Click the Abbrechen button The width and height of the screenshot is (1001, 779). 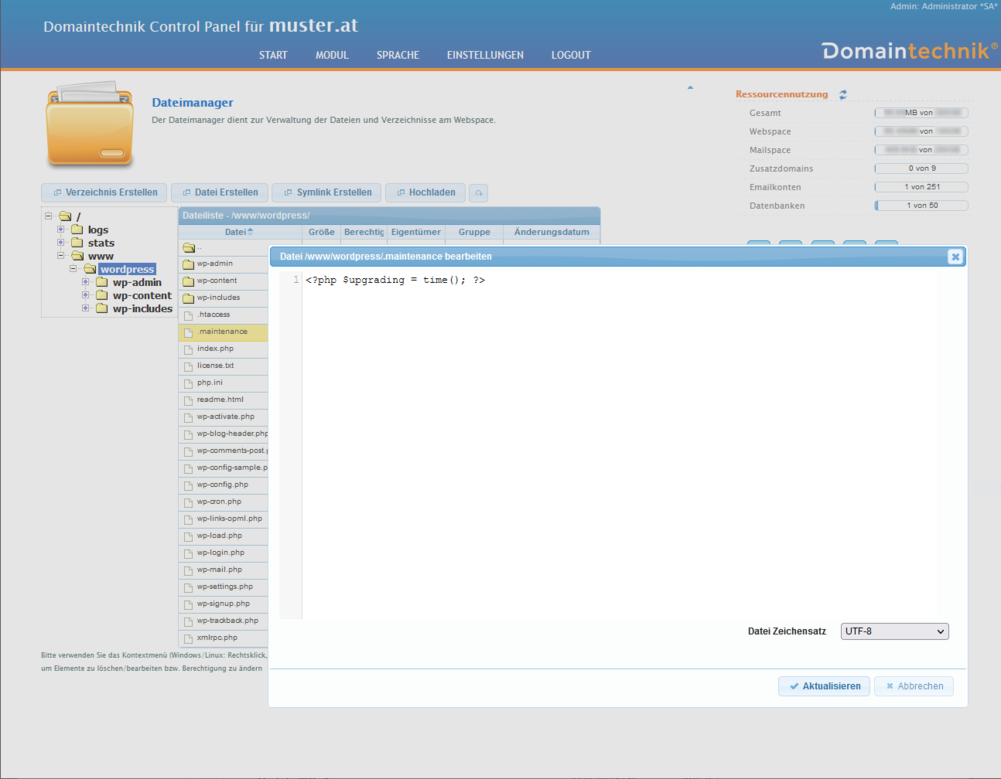click(x=913, y=686)
